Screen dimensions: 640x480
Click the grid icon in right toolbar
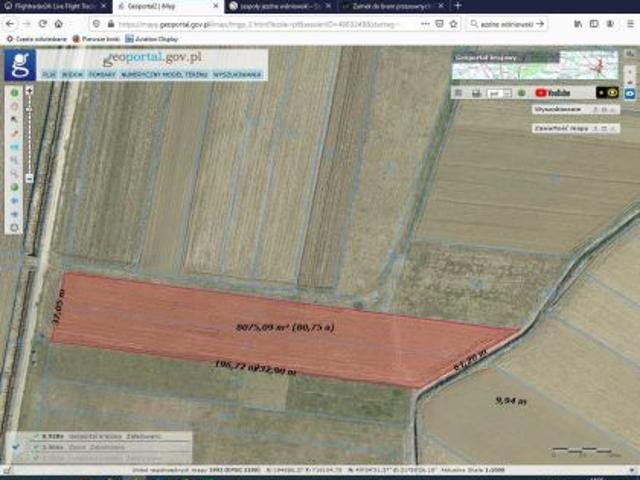(x=459, y=93)
